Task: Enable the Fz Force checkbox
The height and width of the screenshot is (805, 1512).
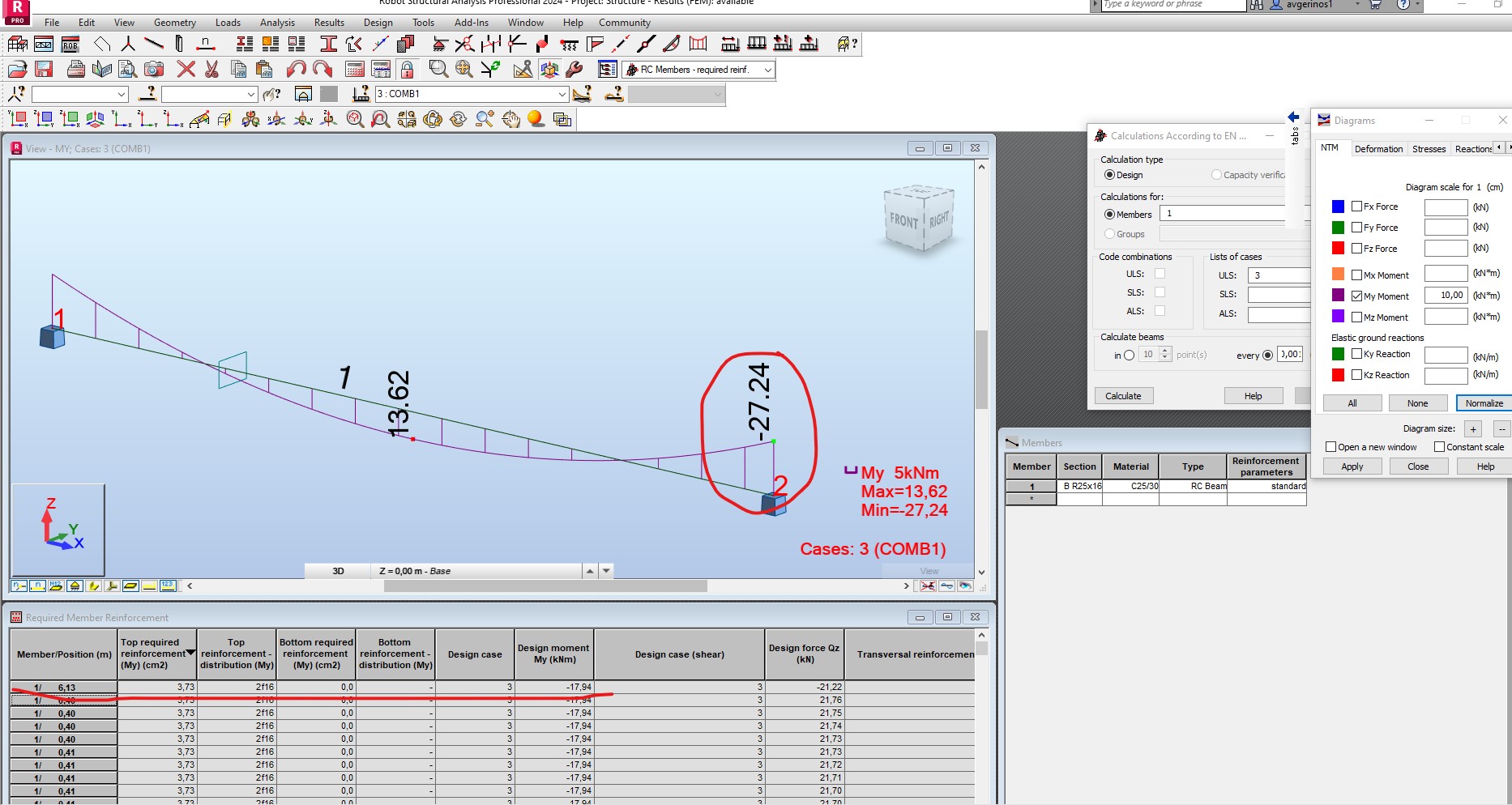Action: 1358,249
